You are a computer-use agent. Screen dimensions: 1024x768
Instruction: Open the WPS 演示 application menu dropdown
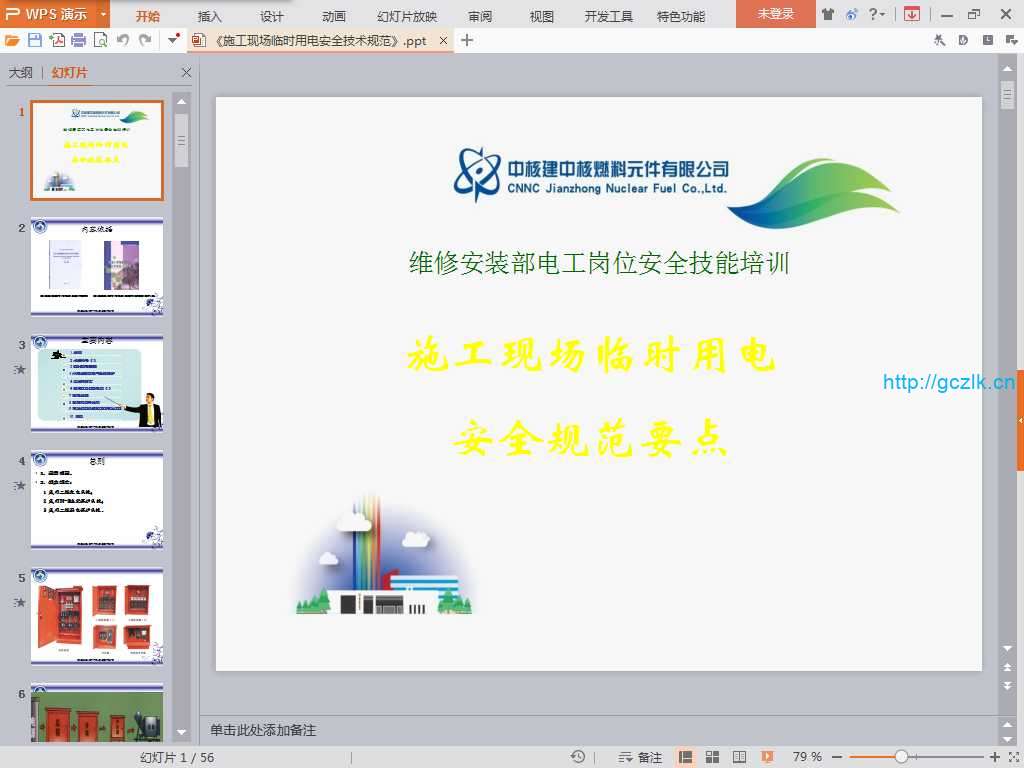(x=104, y=14)
